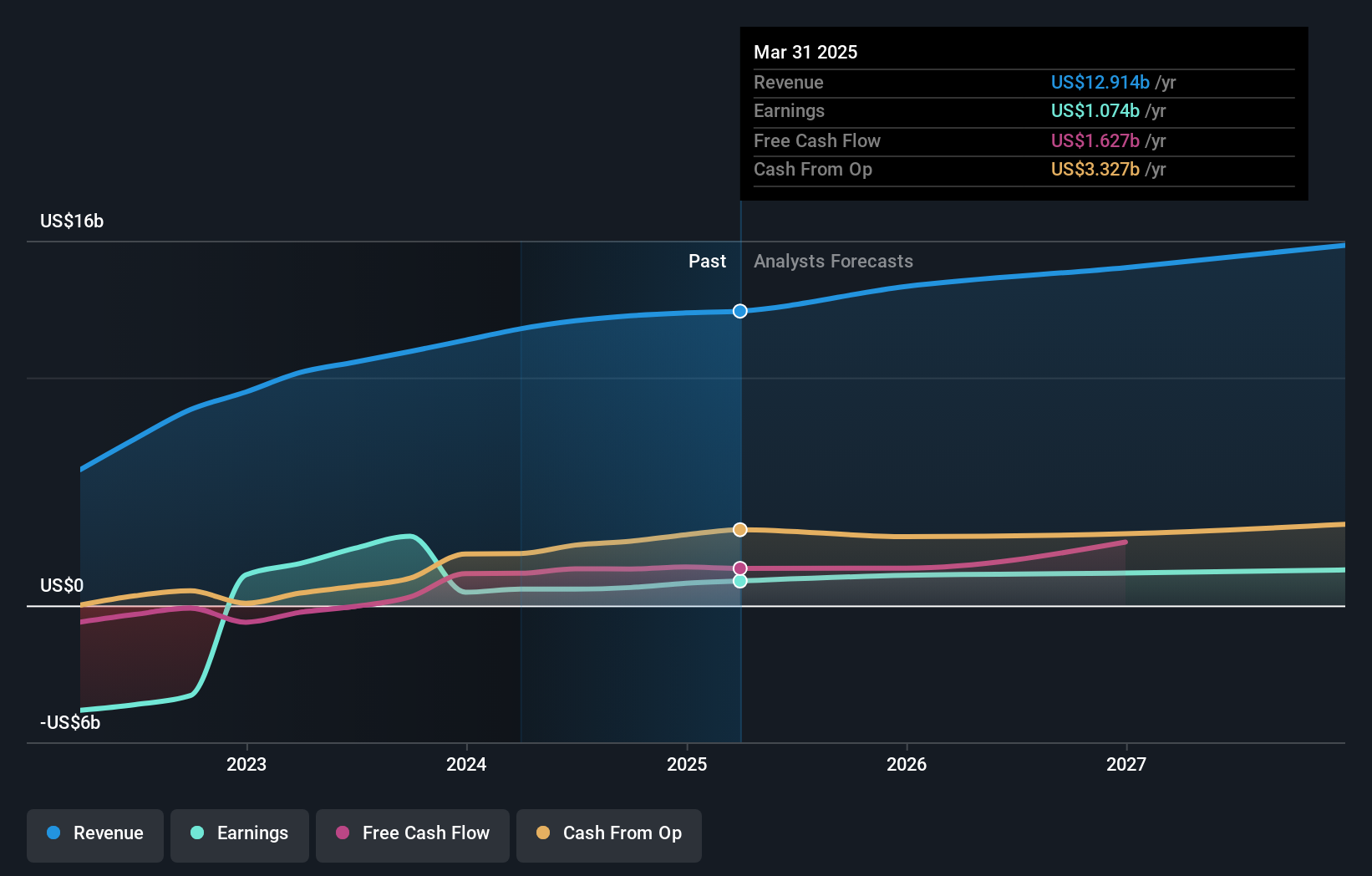Click the Mar 31 2025 tooltip date
This screenshot has width=1372, height=876.
[805, 52]
